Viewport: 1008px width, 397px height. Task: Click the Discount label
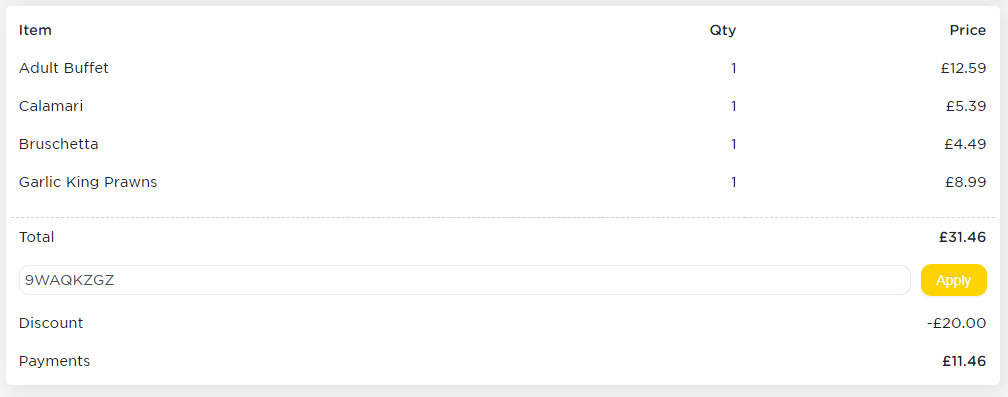51,323
